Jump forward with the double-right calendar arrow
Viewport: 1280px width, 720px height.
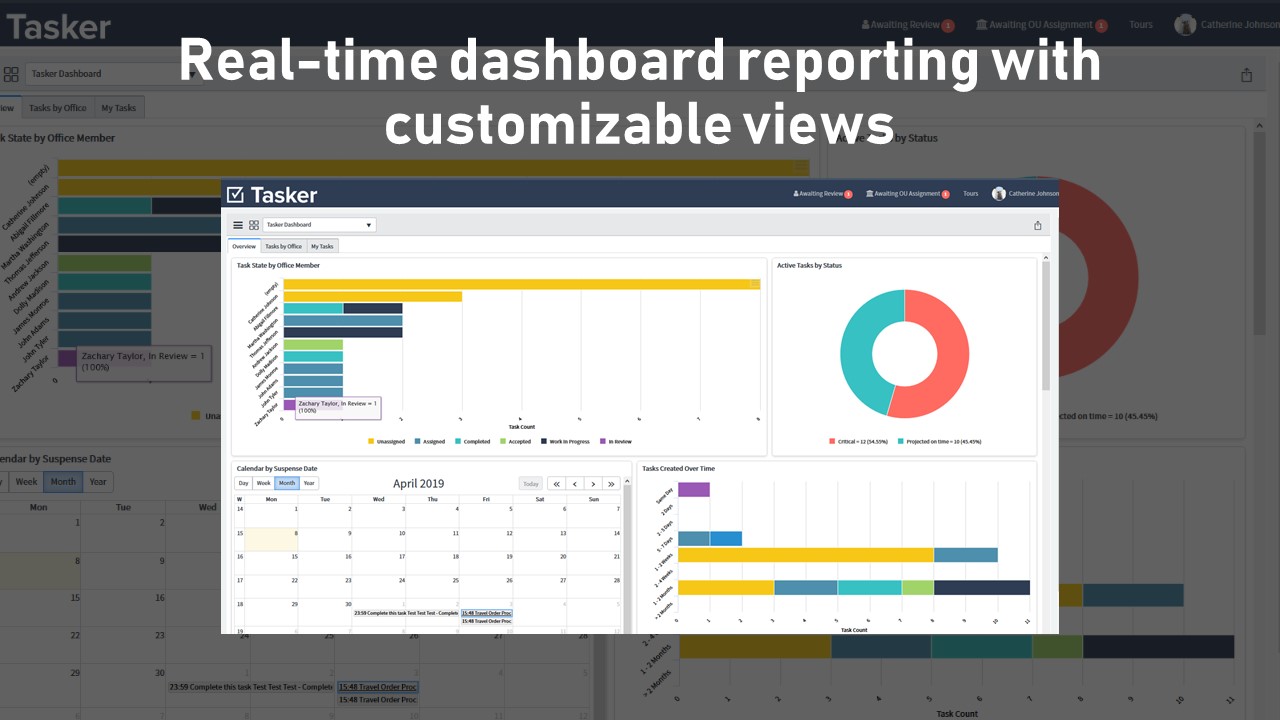point(611,484)
